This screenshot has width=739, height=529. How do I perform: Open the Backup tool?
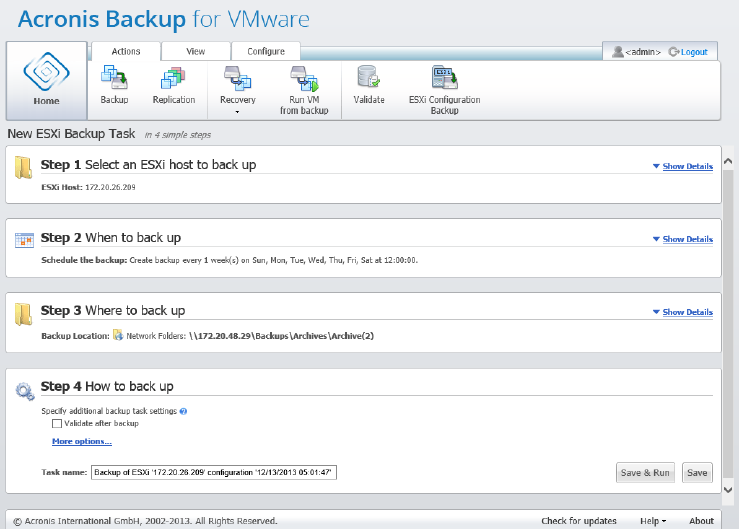pos(114,85)
